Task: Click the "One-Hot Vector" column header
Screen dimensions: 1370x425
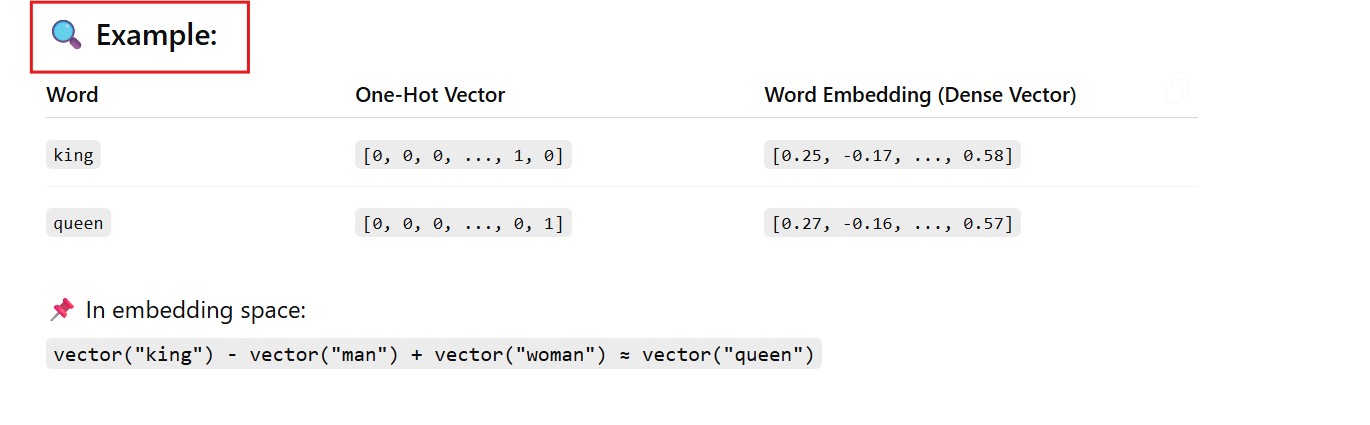Action: [x=430, y=95]
